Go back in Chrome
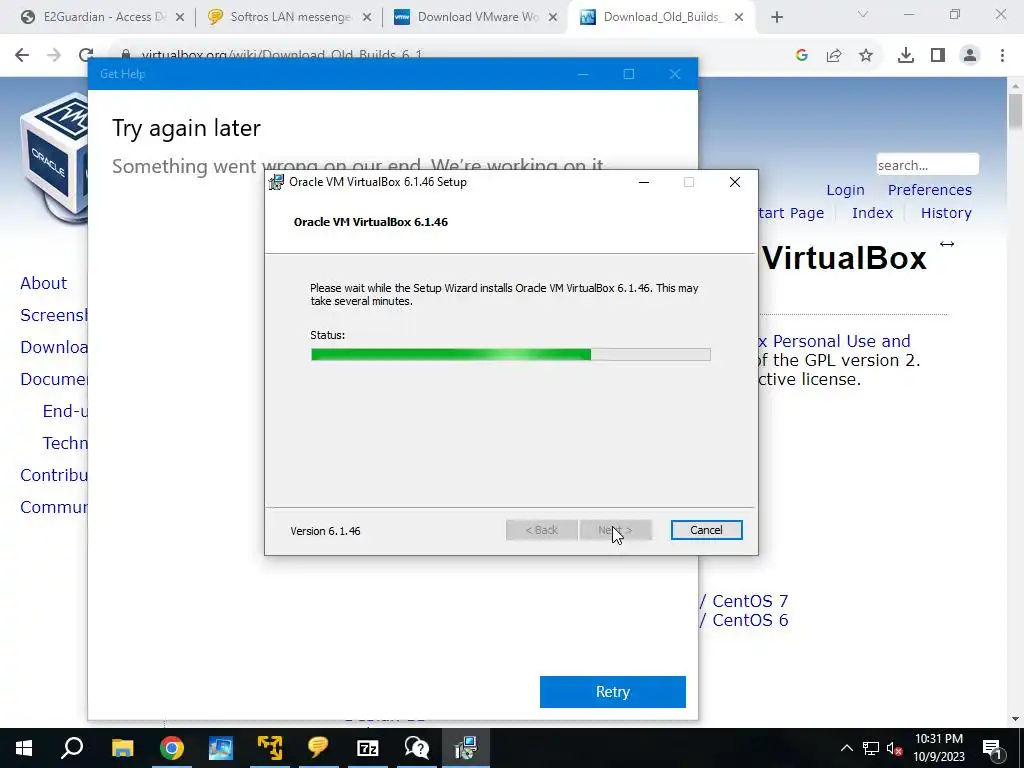This screenshot has height=768, width=1024. (22, 55)
